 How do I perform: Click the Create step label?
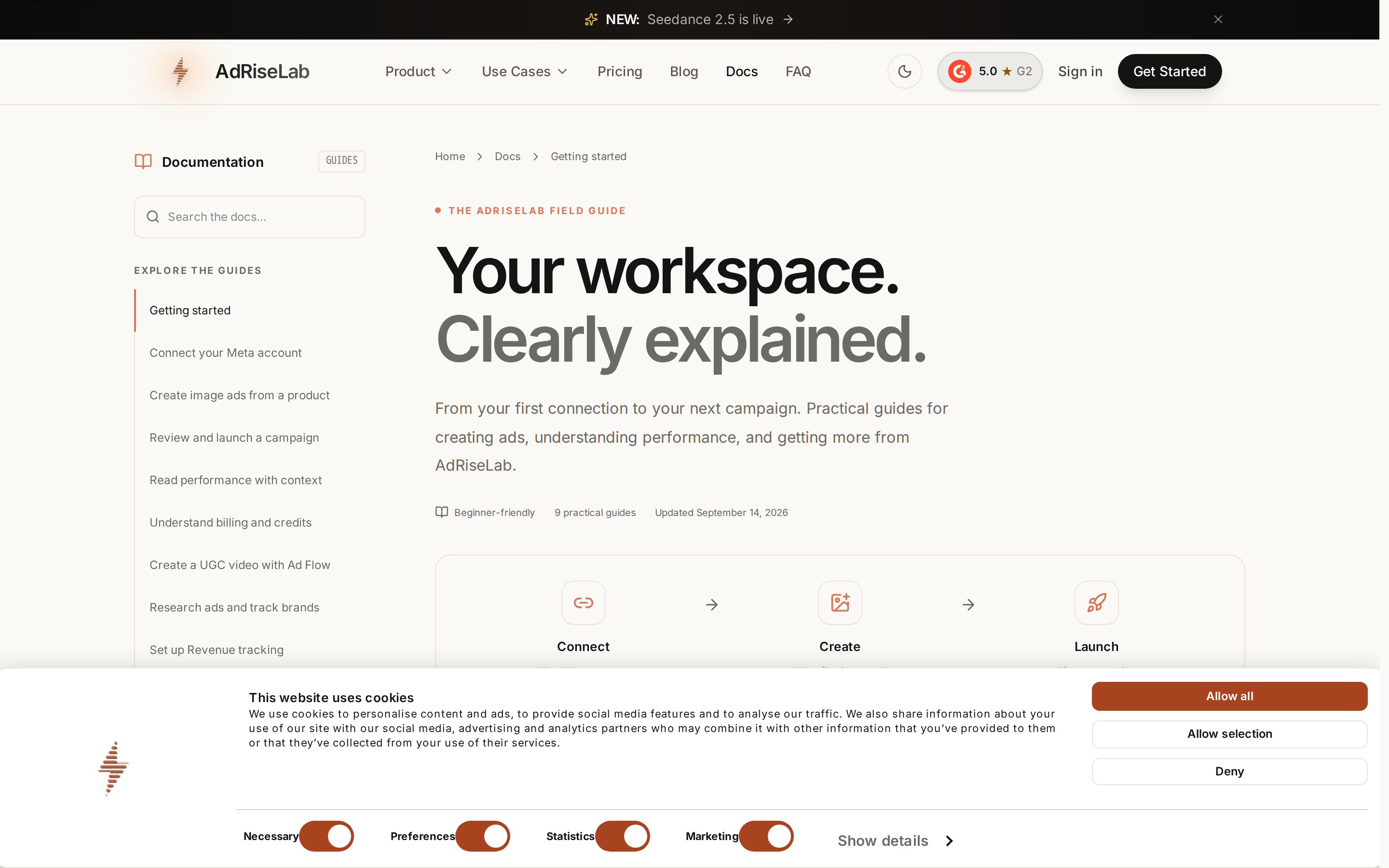click(840, 646)
